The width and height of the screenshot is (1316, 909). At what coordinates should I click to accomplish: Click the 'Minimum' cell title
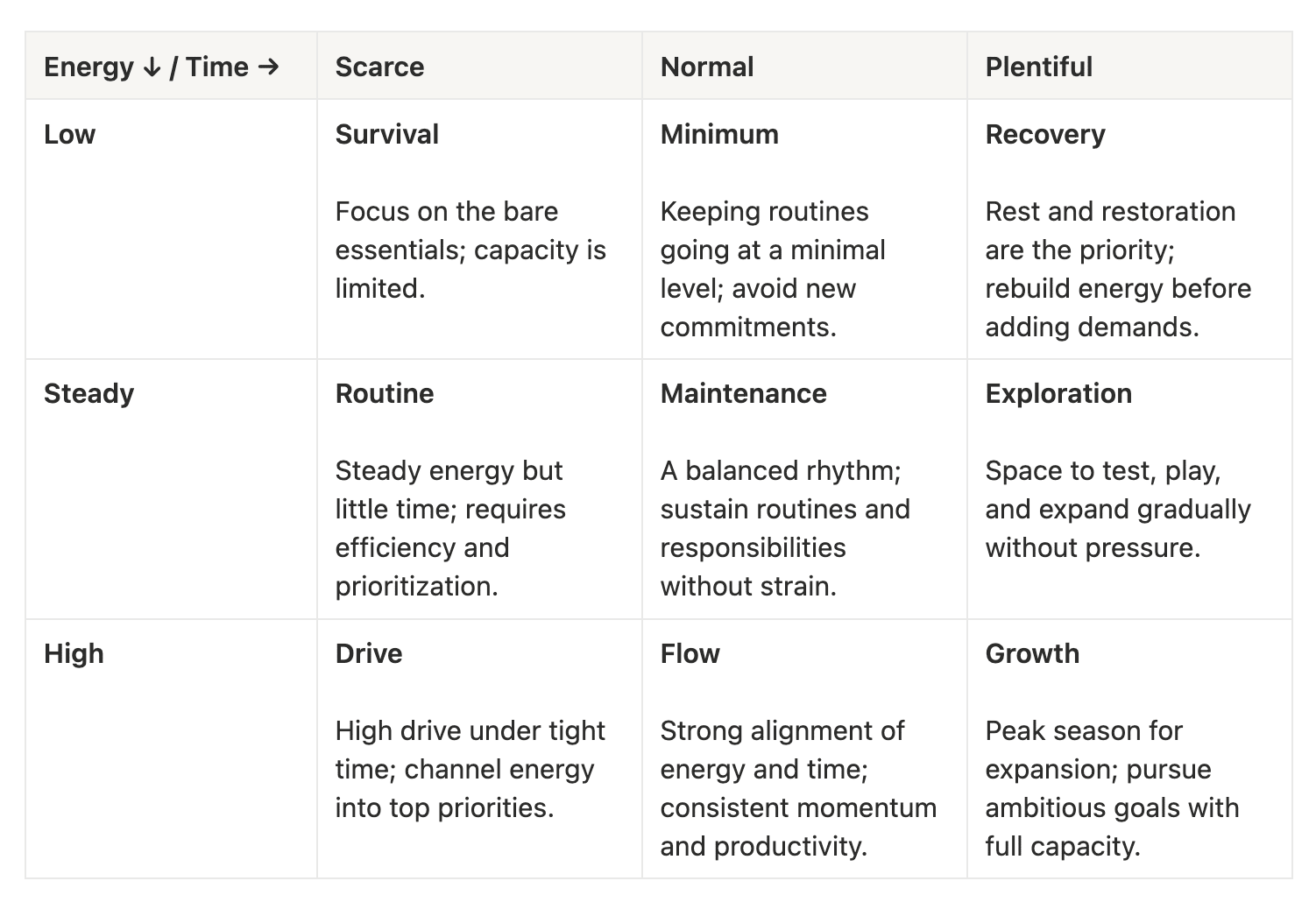pyautogui.click(x=719, y=134)
